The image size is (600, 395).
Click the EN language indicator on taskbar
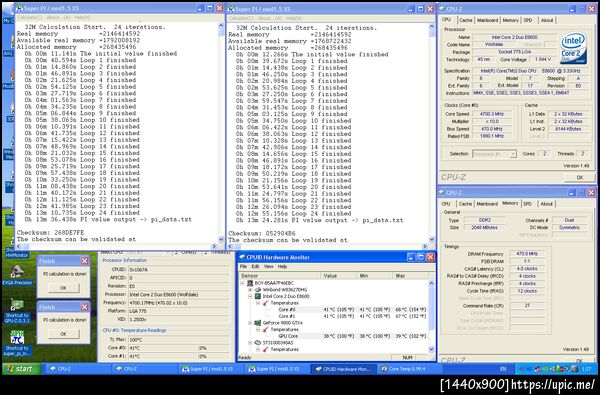pyautogui.click(x=503, y=369)
